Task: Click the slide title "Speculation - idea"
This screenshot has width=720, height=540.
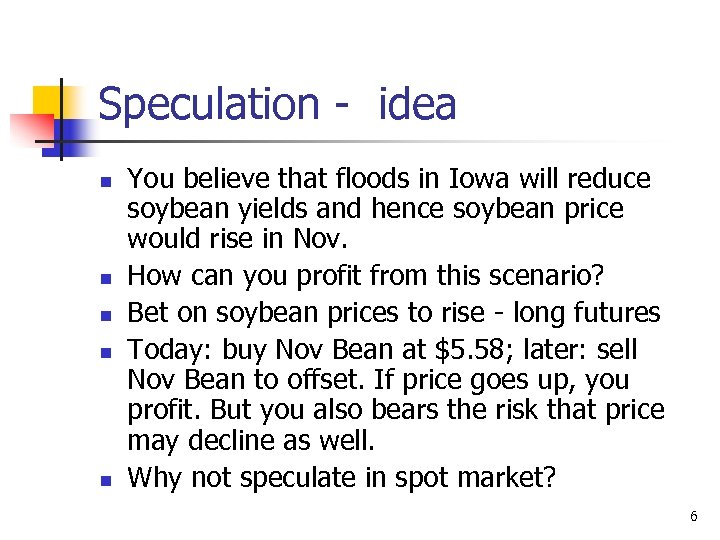Action: [x=277, y=105]
